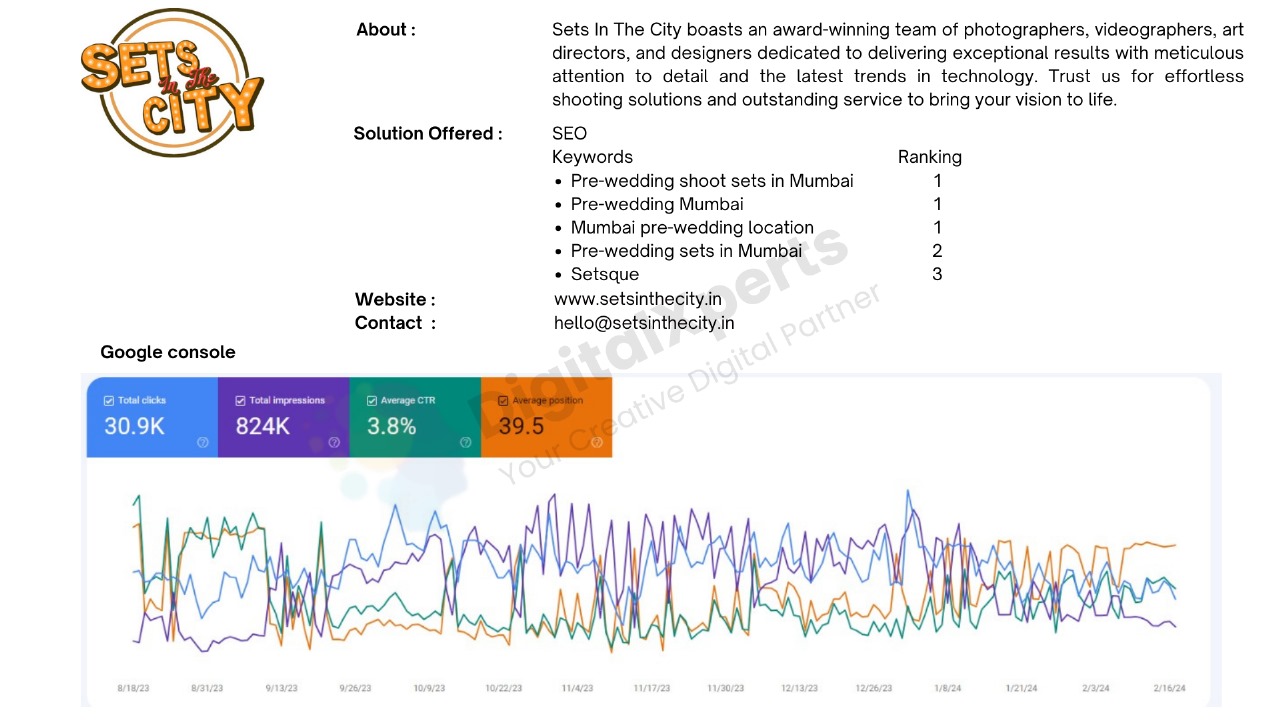Select the 11/4/23 date label on axis

pyautogui.click(x=577, y=688)
